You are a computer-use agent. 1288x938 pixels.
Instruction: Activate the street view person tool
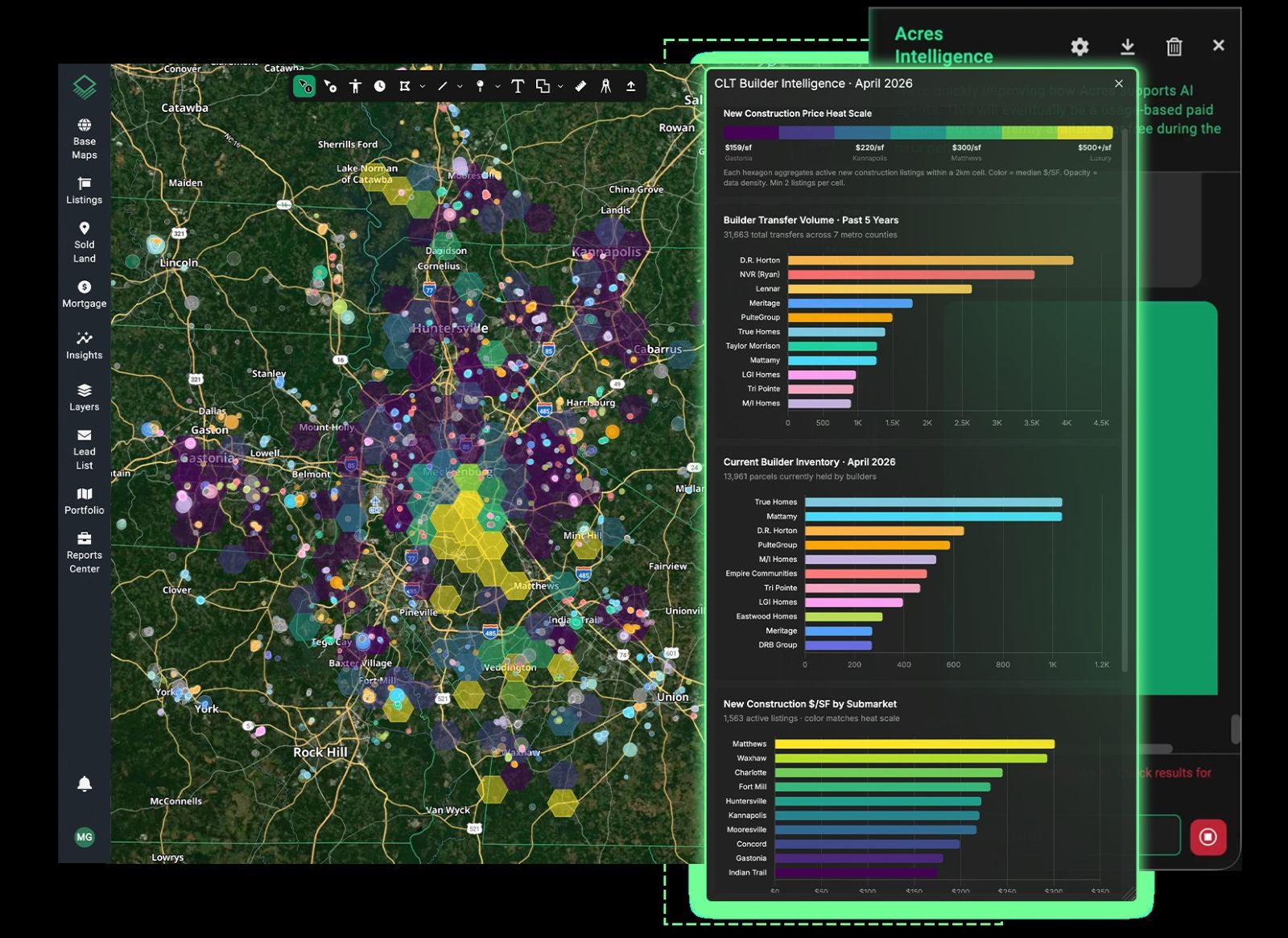[355, 86]
